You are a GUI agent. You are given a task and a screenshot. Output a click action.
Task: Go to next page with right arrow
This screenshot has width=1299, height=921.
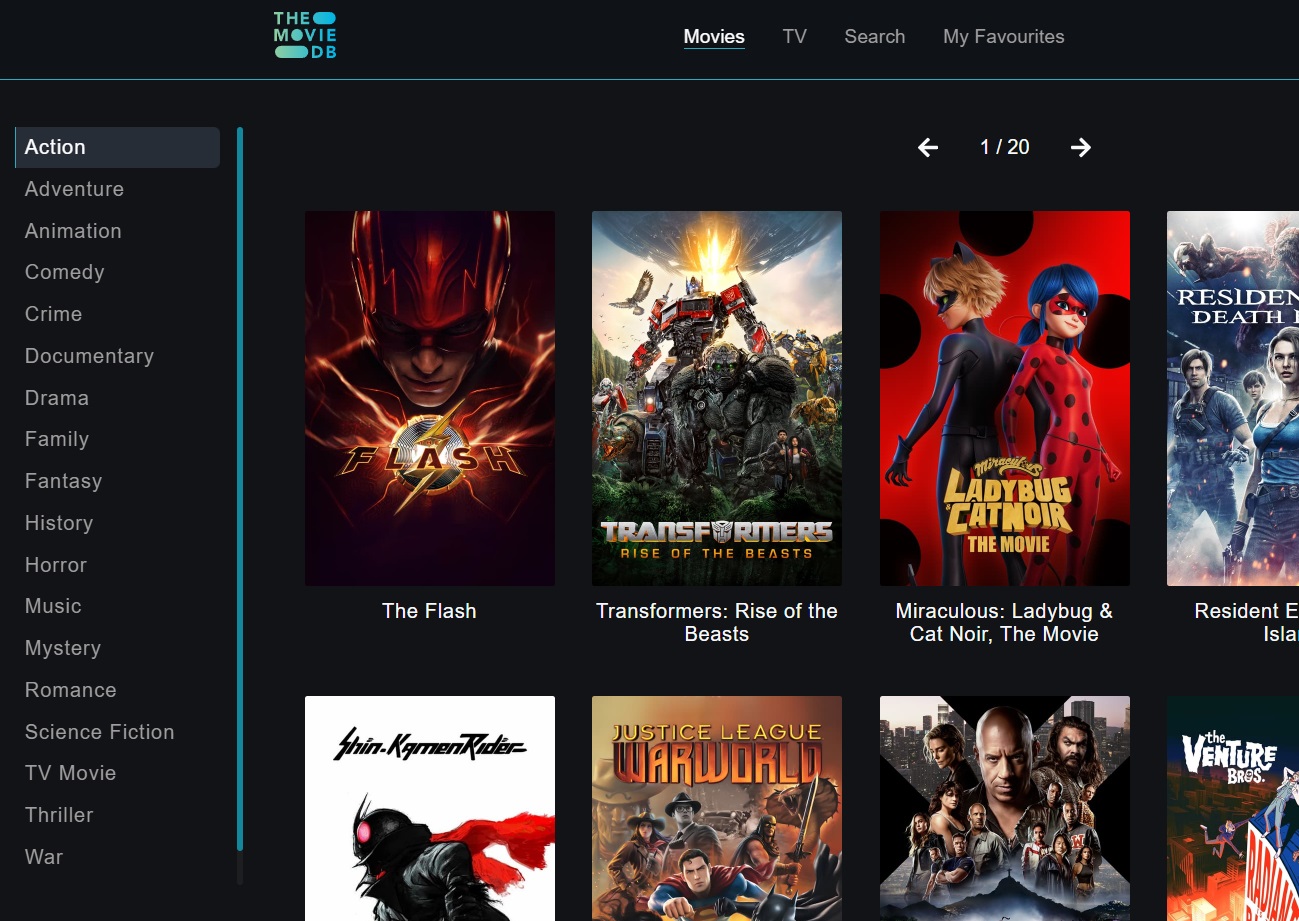(1081, 148)
